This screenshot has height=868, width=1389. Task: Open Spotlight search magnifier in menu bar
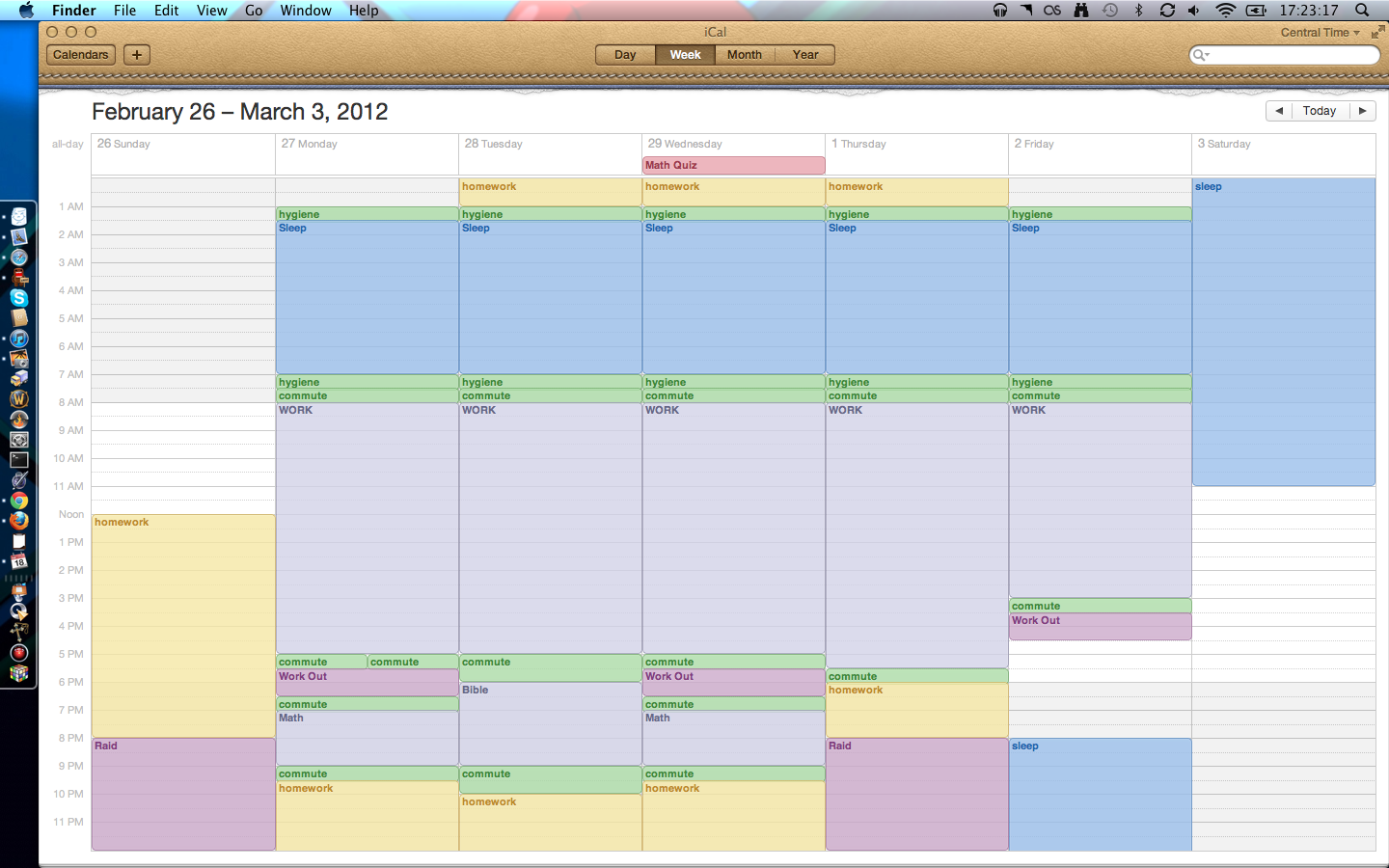(x=1362, y=11)
